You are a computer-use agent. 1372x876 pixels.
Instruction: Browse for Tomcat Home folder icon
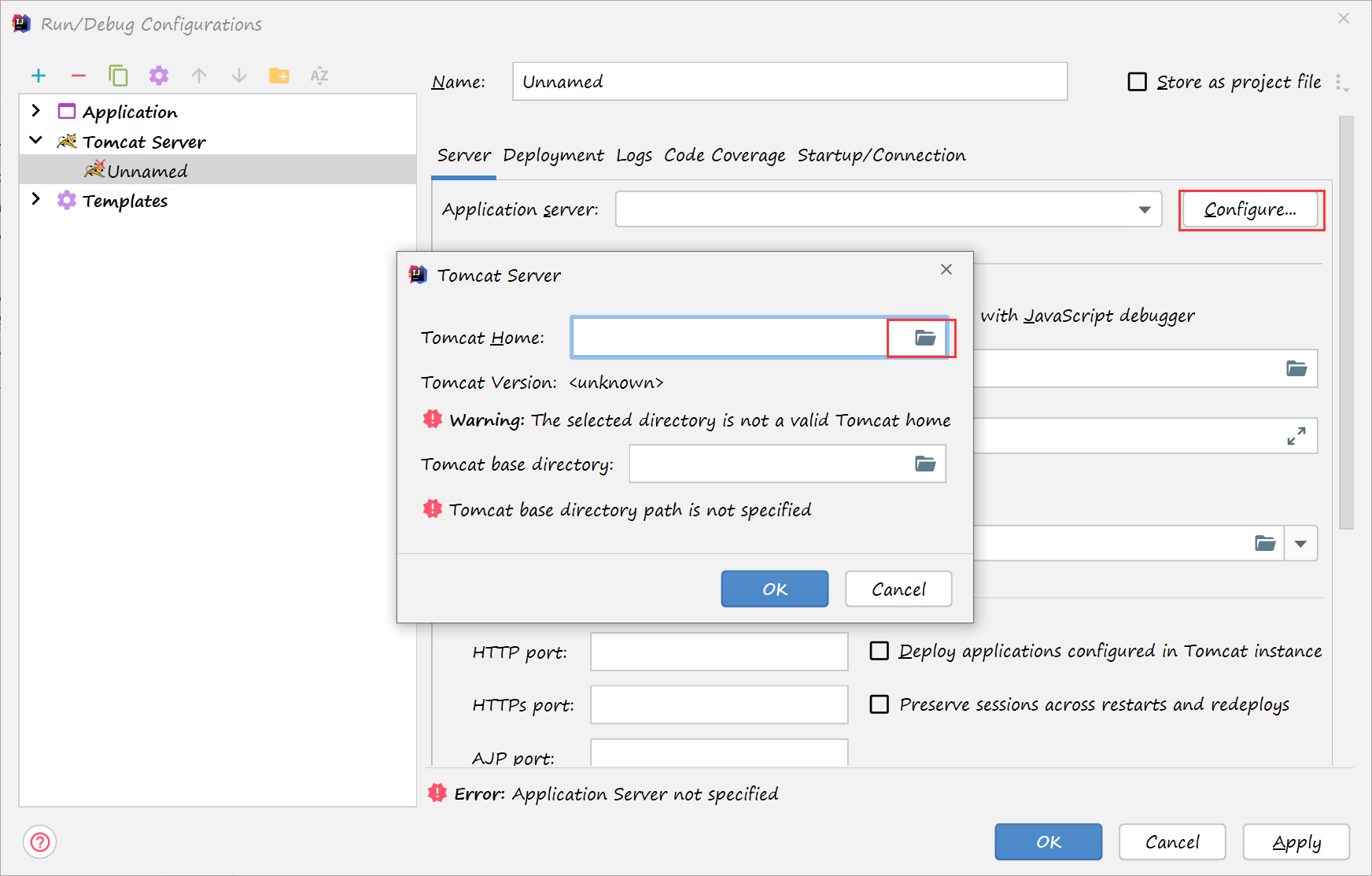(925, 338)
